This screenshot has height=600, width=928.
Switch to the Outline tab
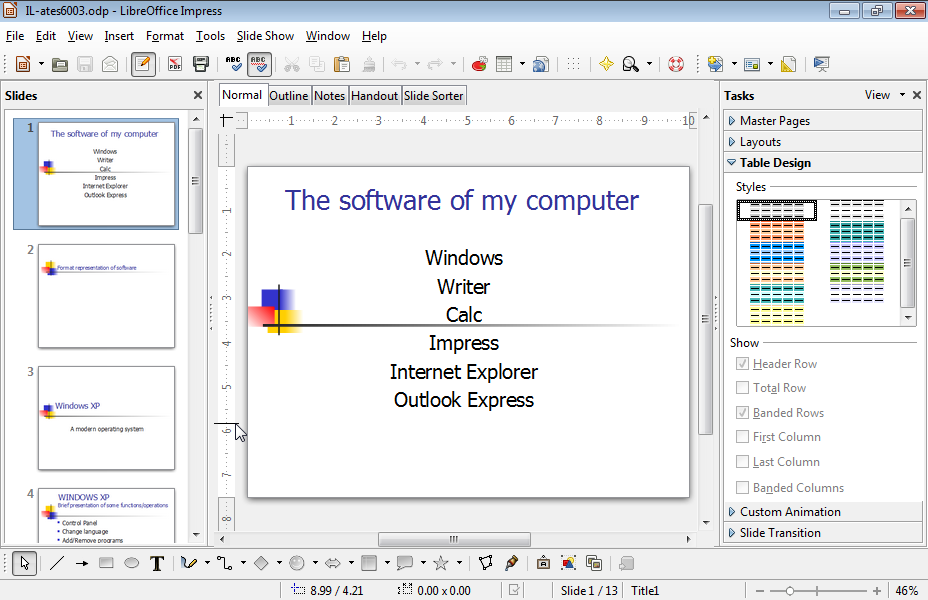pyautogui.click(x=289, y=96)
